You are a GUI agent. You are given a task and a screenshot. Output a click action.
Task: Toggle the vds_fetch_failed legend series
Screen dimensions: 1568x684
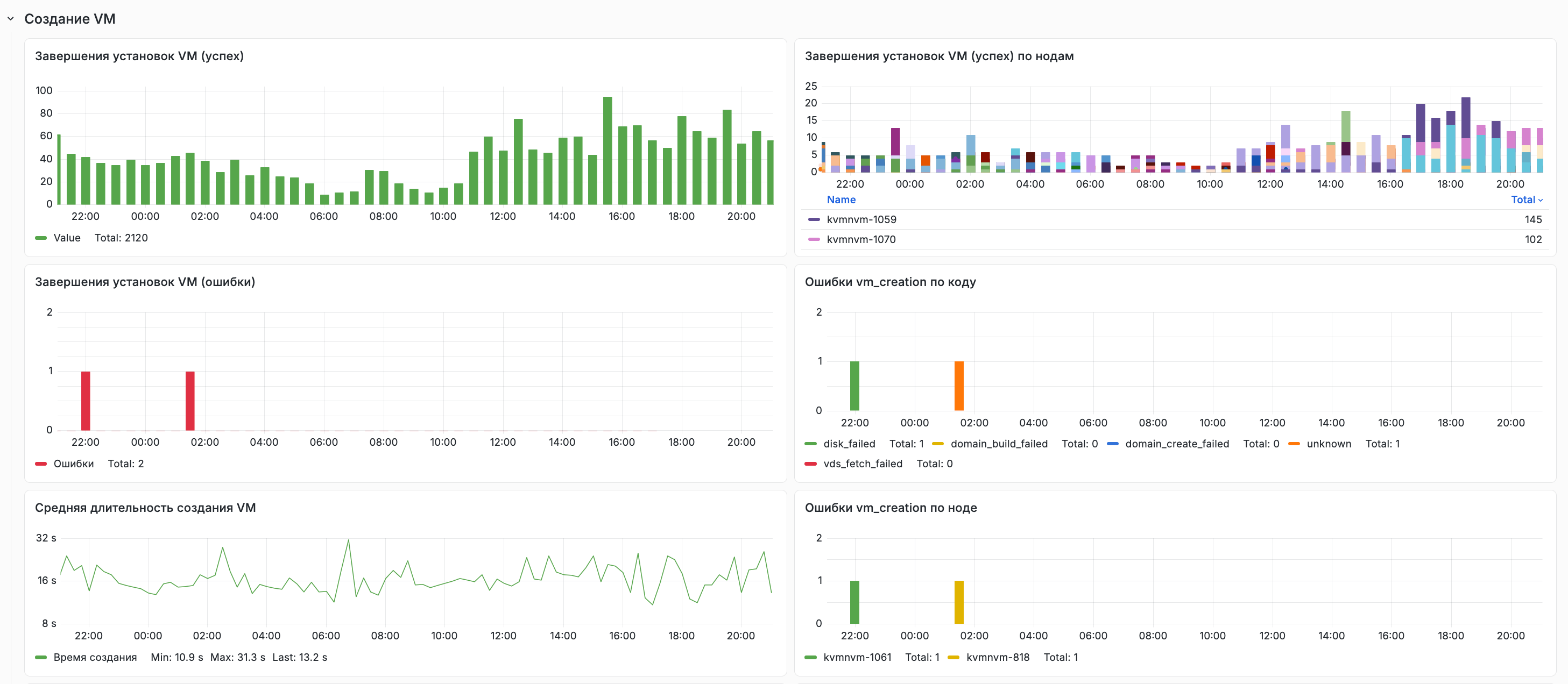863,464
